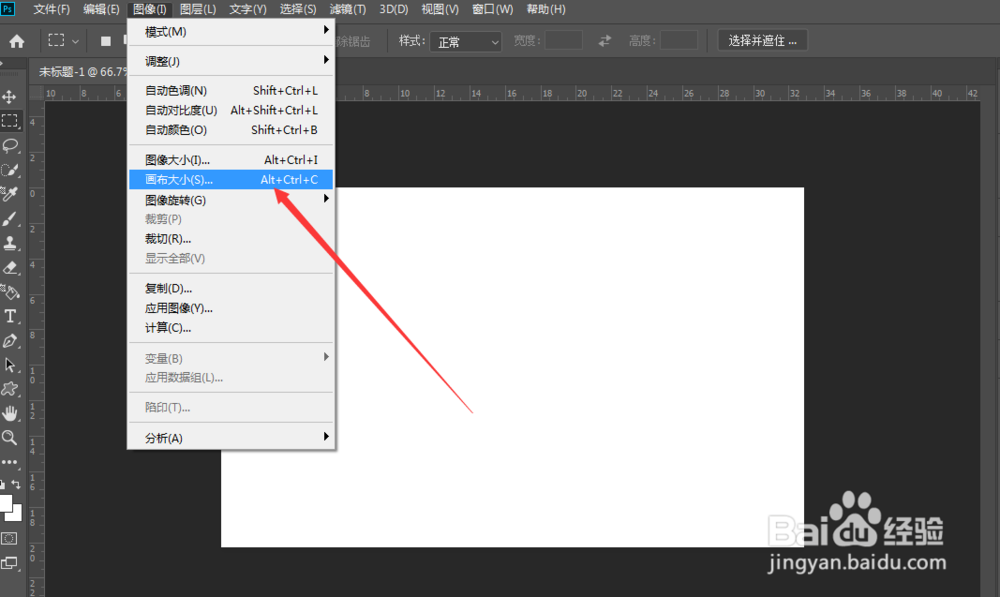Click the 宽度 input field

pyautogui.click(x=563, y=41)
